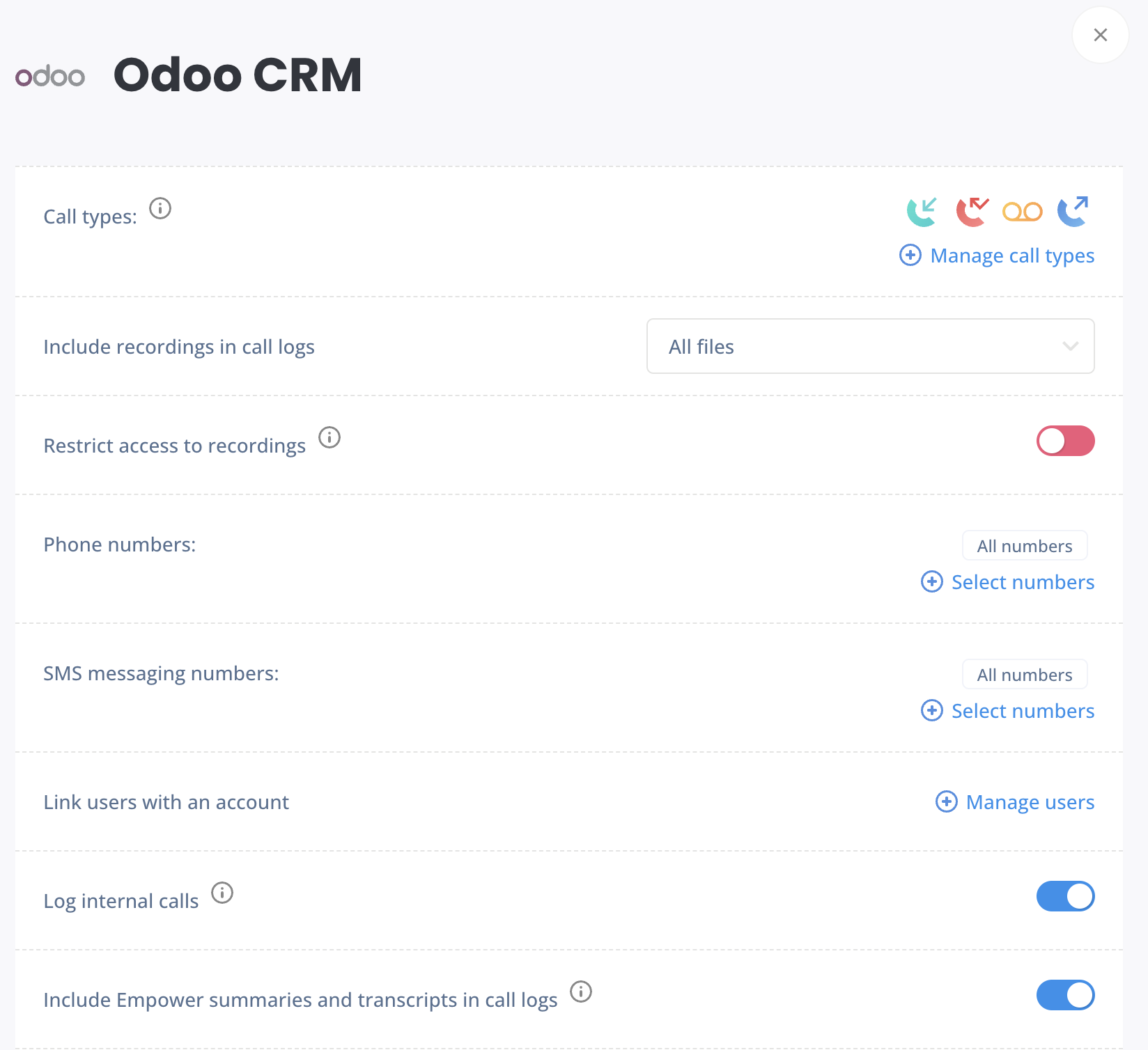Close the Odoo CRM settings panel
Viewport: 1148px width, 1050px height.
1100,35
